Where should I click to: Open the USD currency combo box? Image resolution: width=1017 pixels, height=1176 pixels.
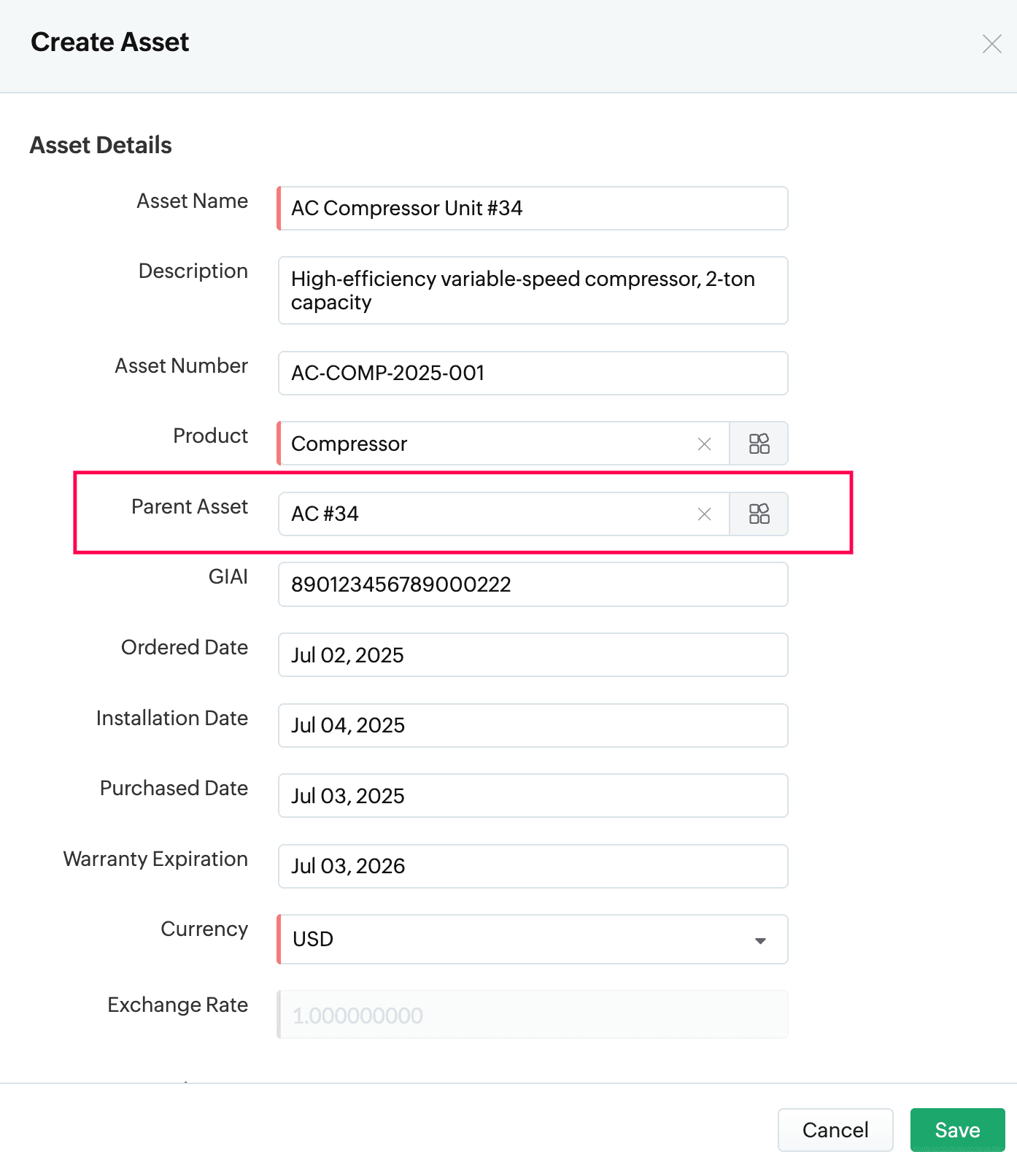pos(533,939)
